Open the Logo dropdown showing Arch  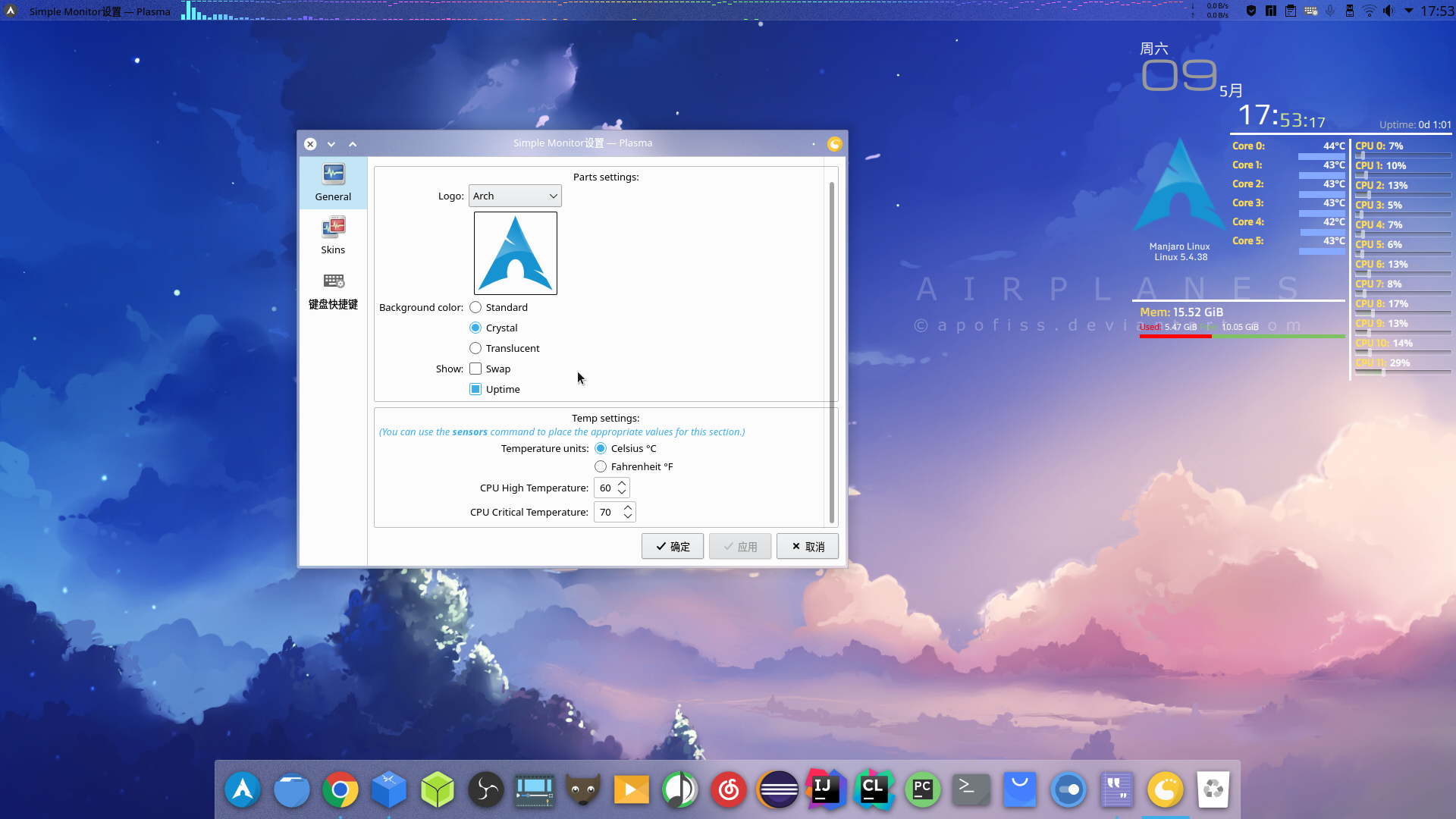pyautogui.click(x=515, y=196)
